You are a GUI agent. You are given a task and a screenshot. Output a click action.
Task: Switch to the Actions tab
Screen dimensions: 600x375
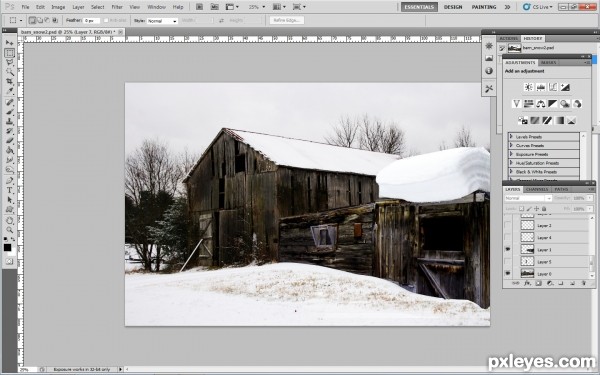pyautogui.click(x=509, y=39)
